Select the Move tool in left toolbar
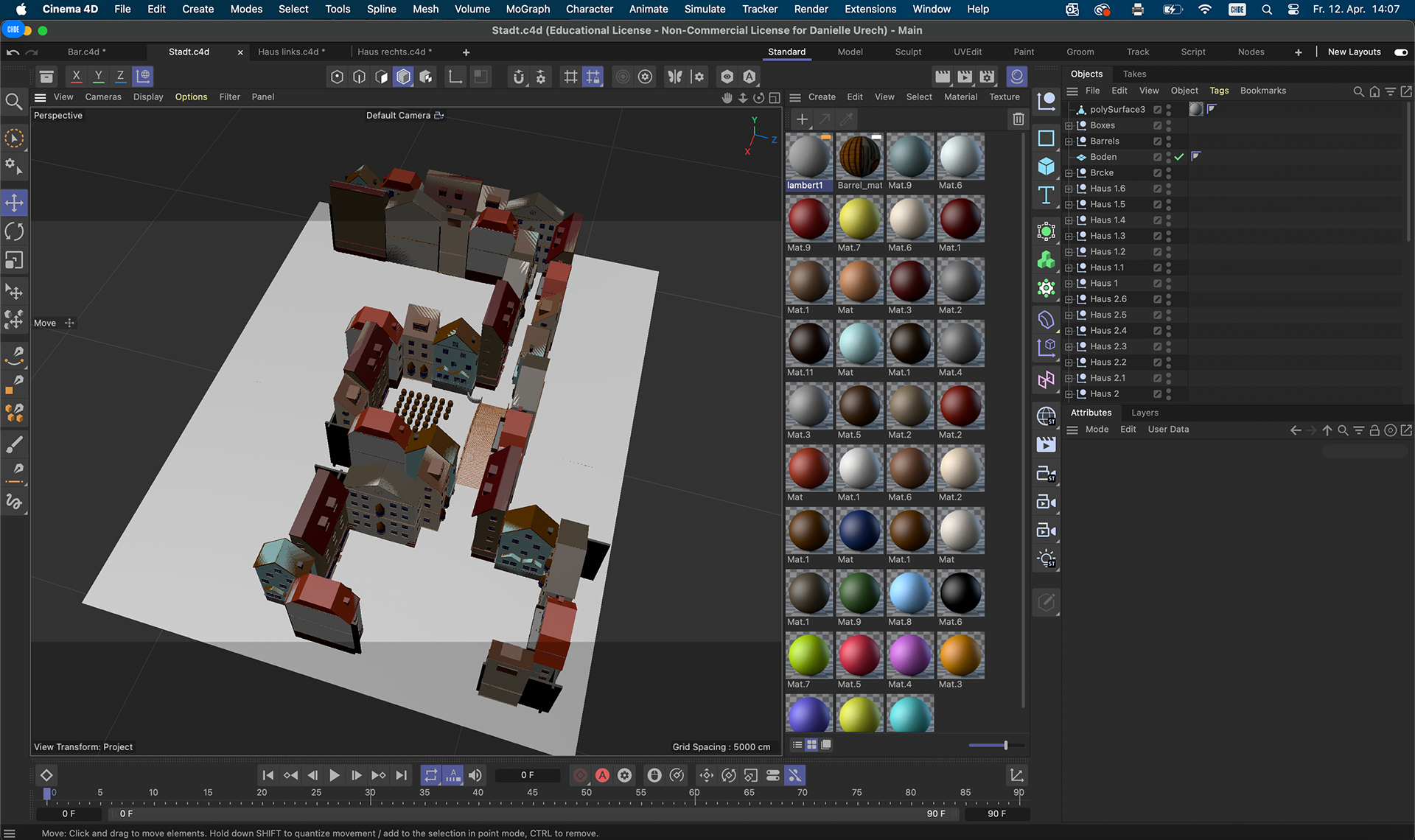The width and height of the screenshot is (1415, 840). click(x=14, y=203)
